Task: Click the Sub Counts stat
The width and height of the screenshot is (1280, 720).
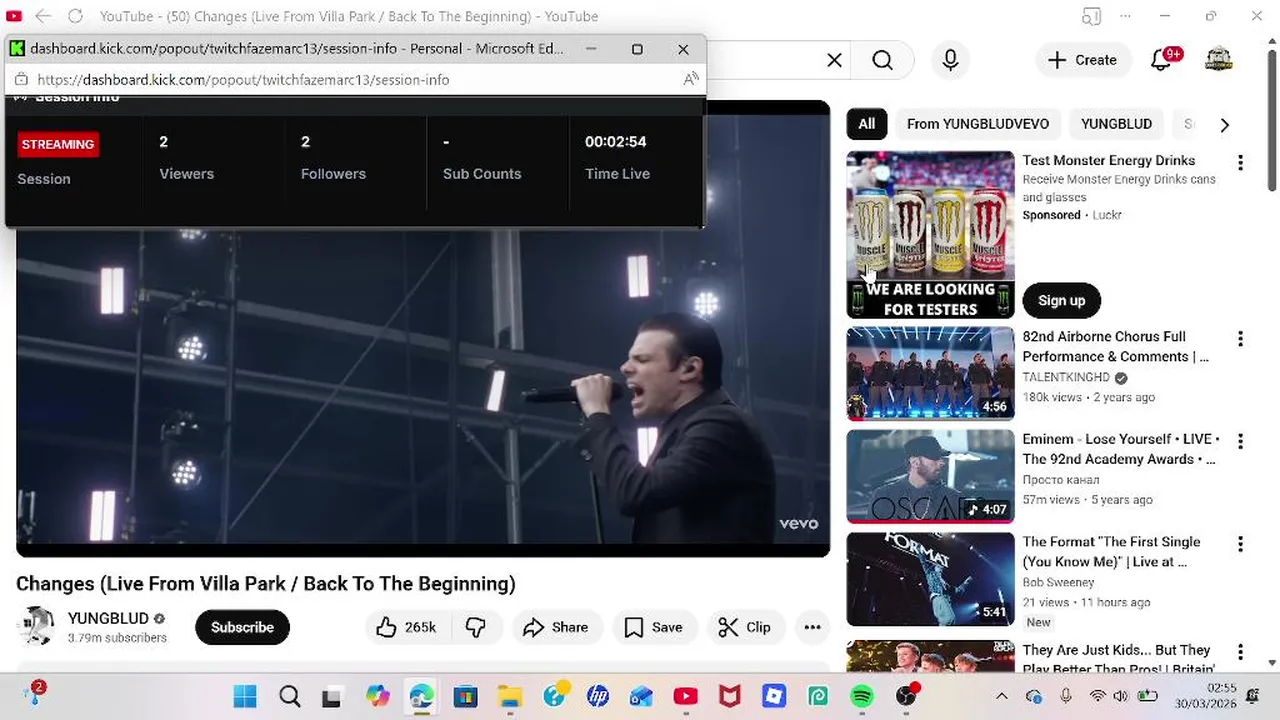Action: tap(482, 158)
